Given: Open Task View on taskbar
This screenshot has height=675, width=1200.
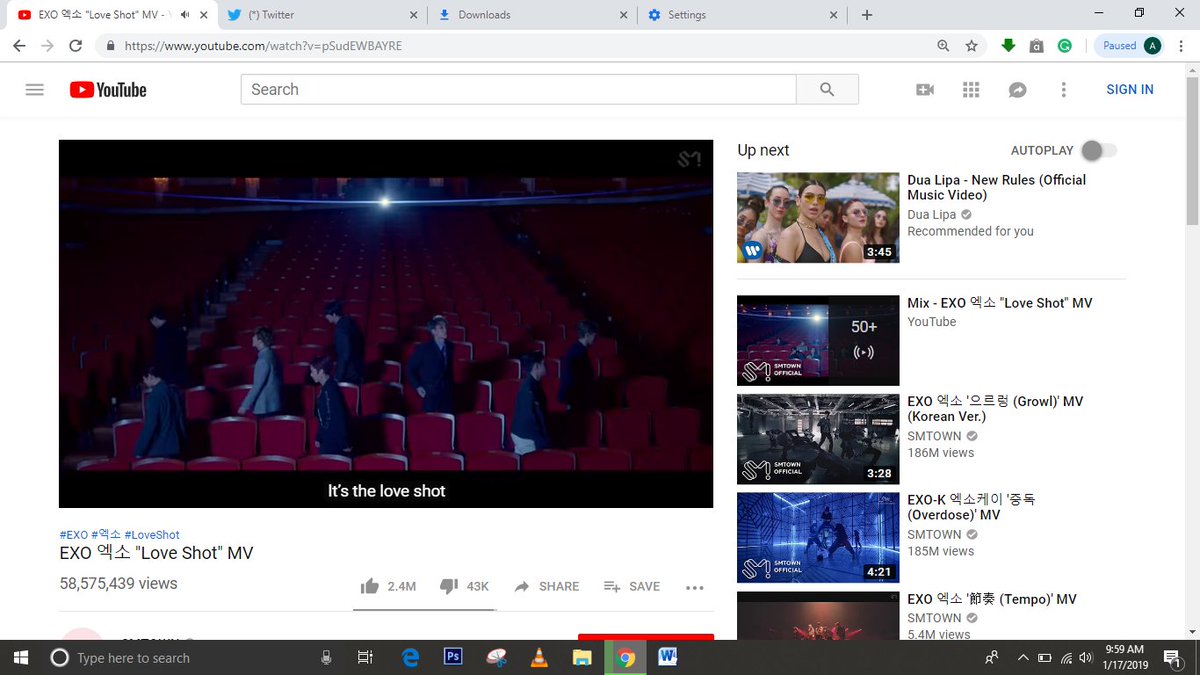Looking at the screenshot, I should (x=365, y=657).
